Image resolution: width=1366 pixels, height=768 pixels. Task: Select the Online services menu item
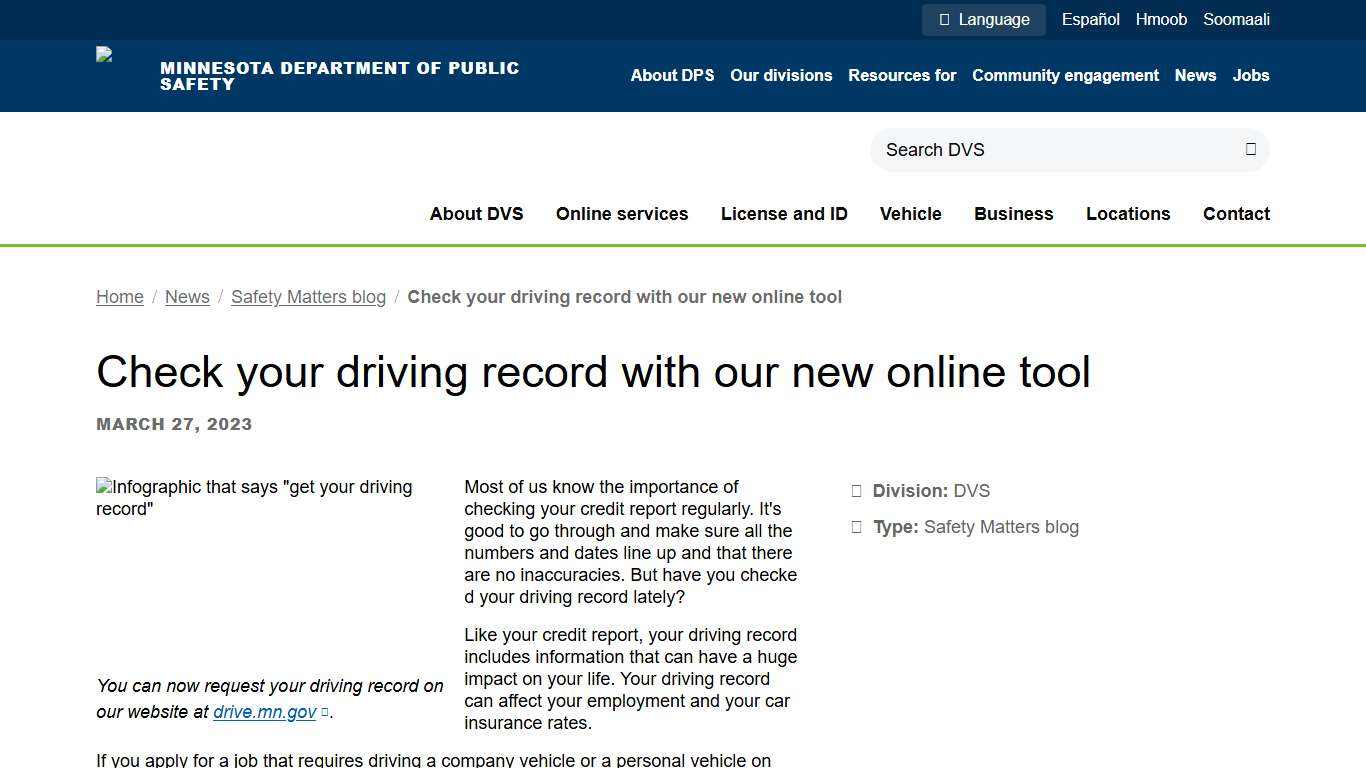coord(622,213)
